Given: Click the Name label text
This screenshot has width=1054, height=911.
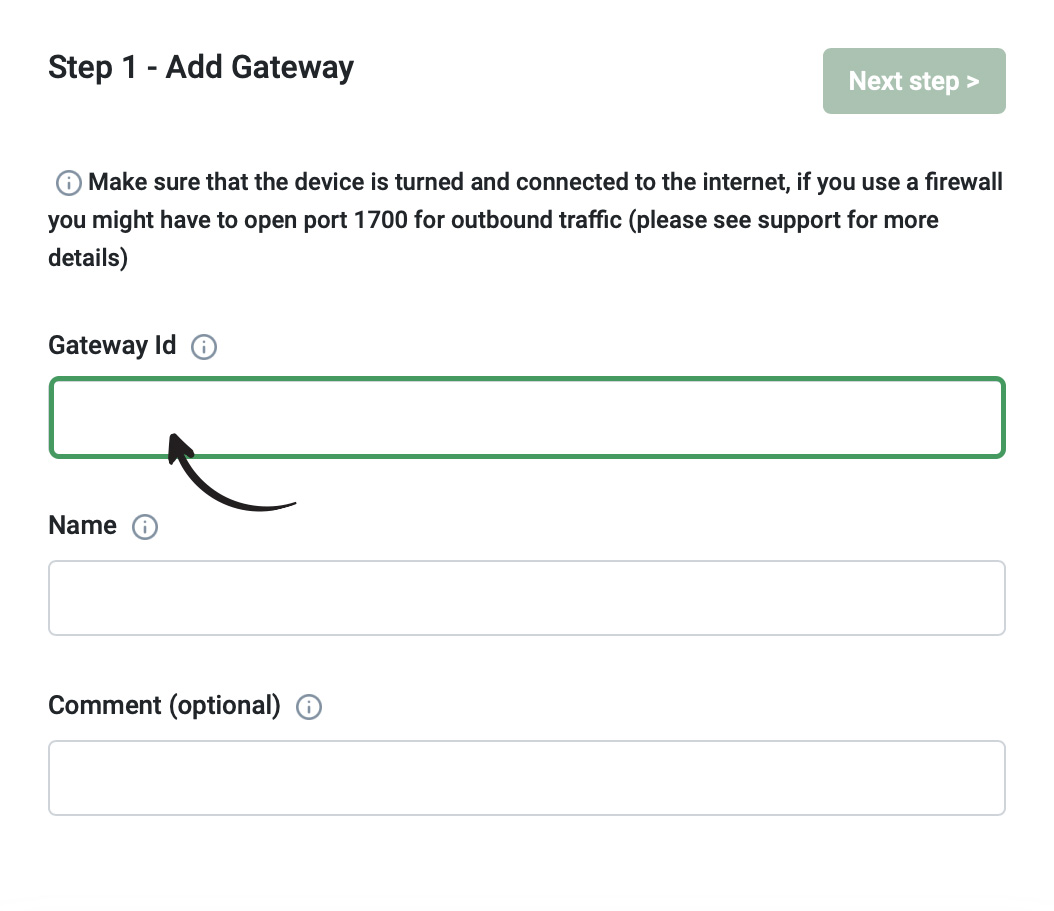Looking at the screenshot, I should (82, 525).
